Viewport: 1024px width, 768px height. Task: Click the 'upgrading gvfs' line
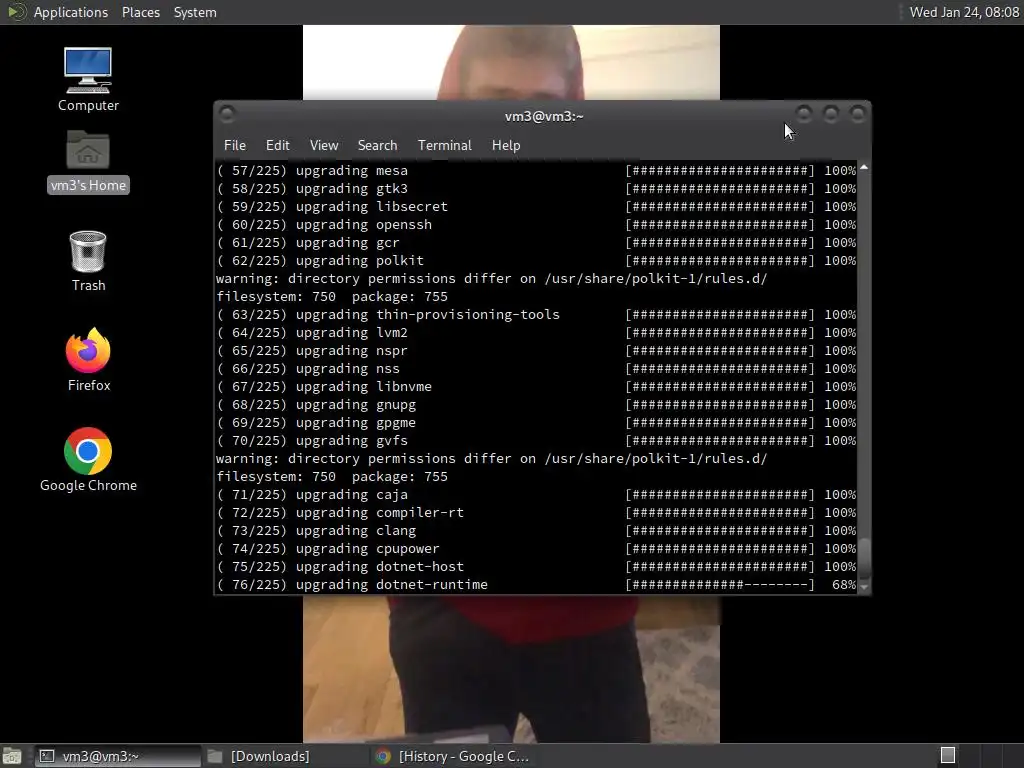point(536,441)
